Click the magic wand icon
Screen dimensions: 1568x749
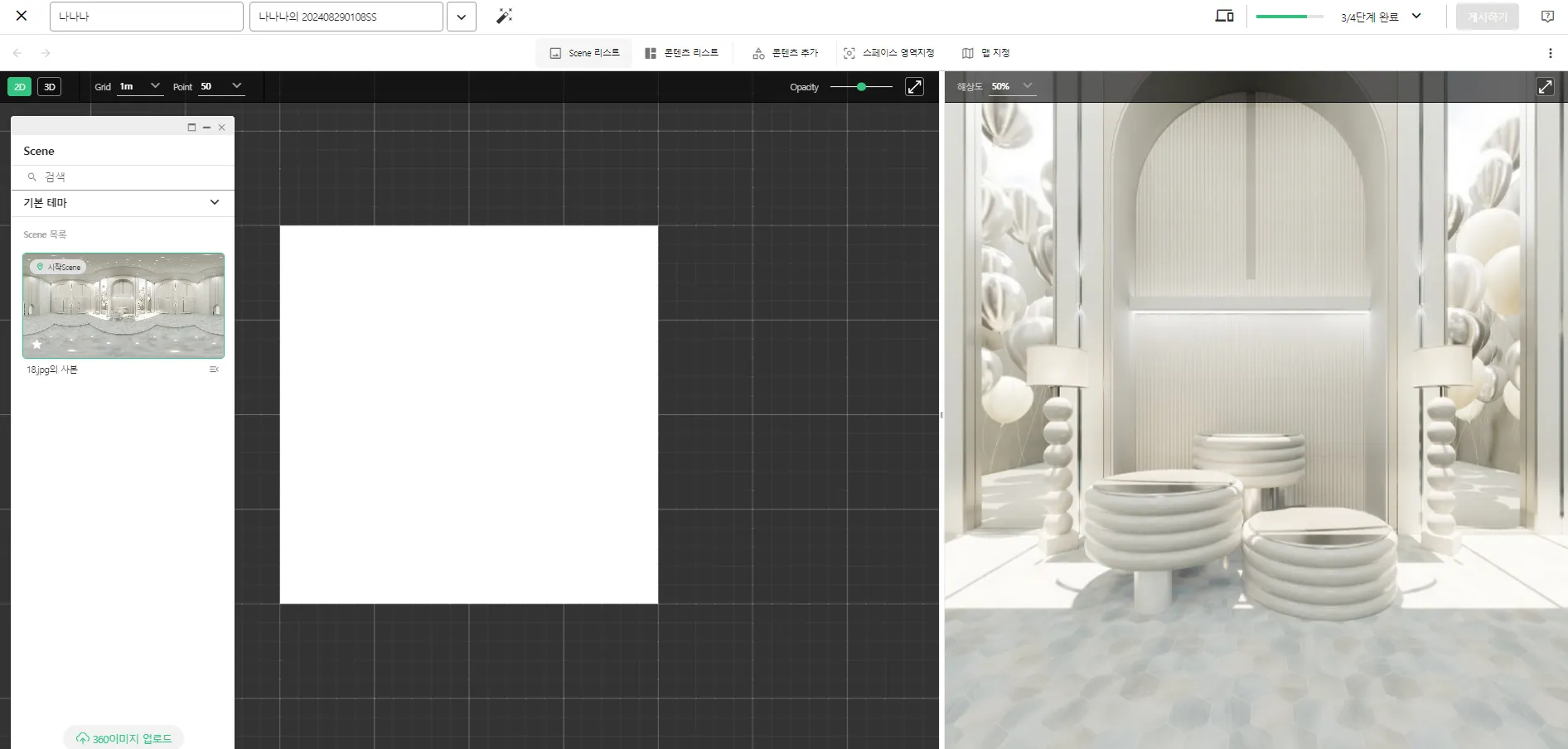pyautogui.click(x=504, y=16)
